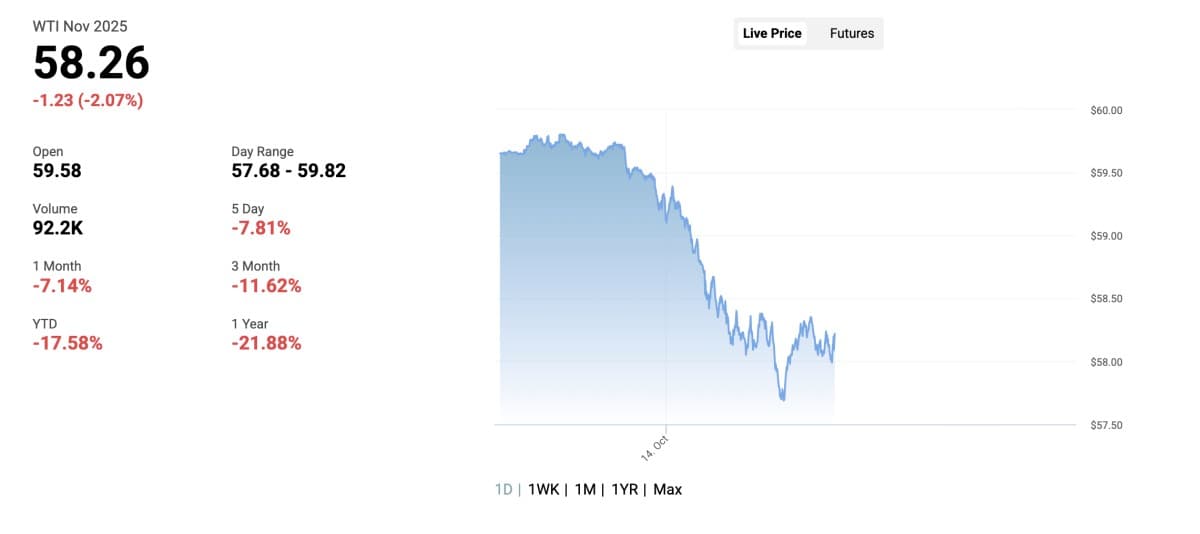Click the 14 Oct date marker
Image resolution: width=1200 pixels, height=534 pixels.
point(655,447)
